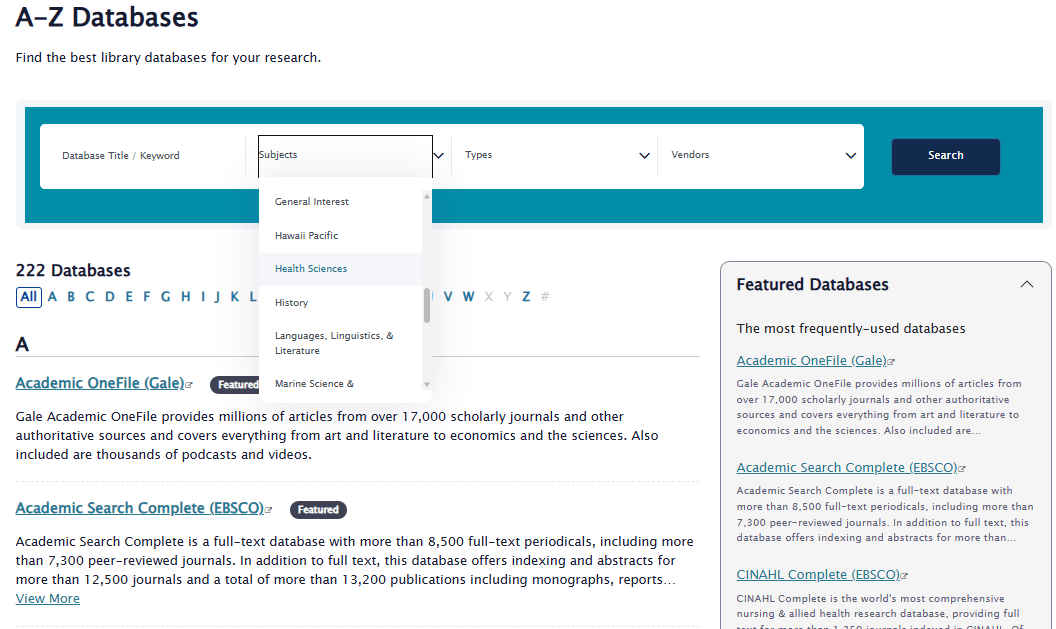1056x629 pixels.
Task: Filter databases by letter K
Action: (x=234, y=296)
